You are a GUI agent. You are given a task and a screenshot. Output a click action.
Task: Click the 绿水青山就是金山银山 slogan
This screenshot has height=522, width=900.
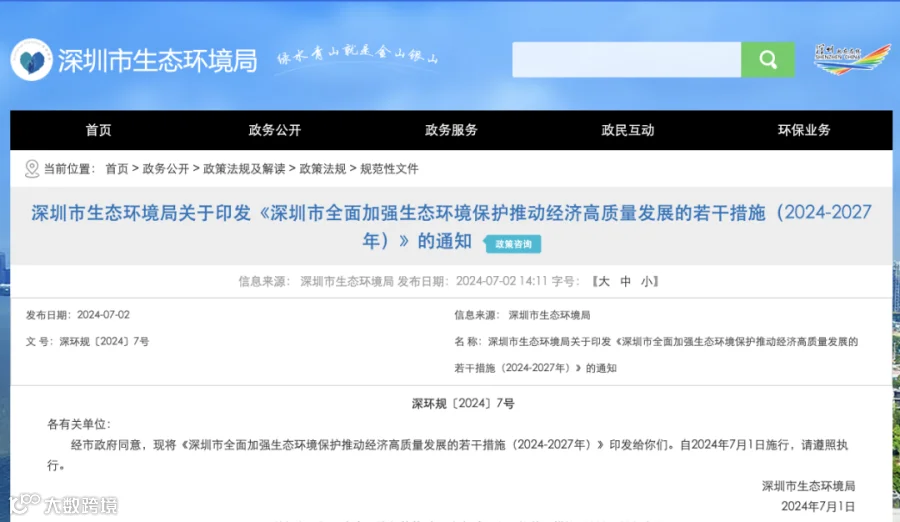click(x=357, y=55)
